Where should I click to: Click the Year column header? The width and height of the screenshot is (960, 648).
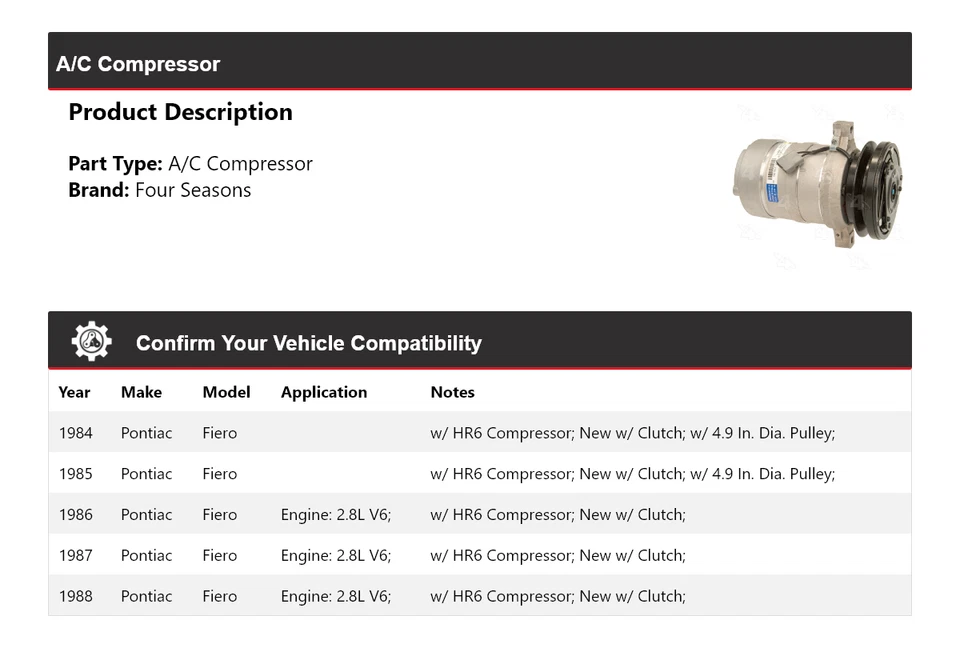pos(74,392)
